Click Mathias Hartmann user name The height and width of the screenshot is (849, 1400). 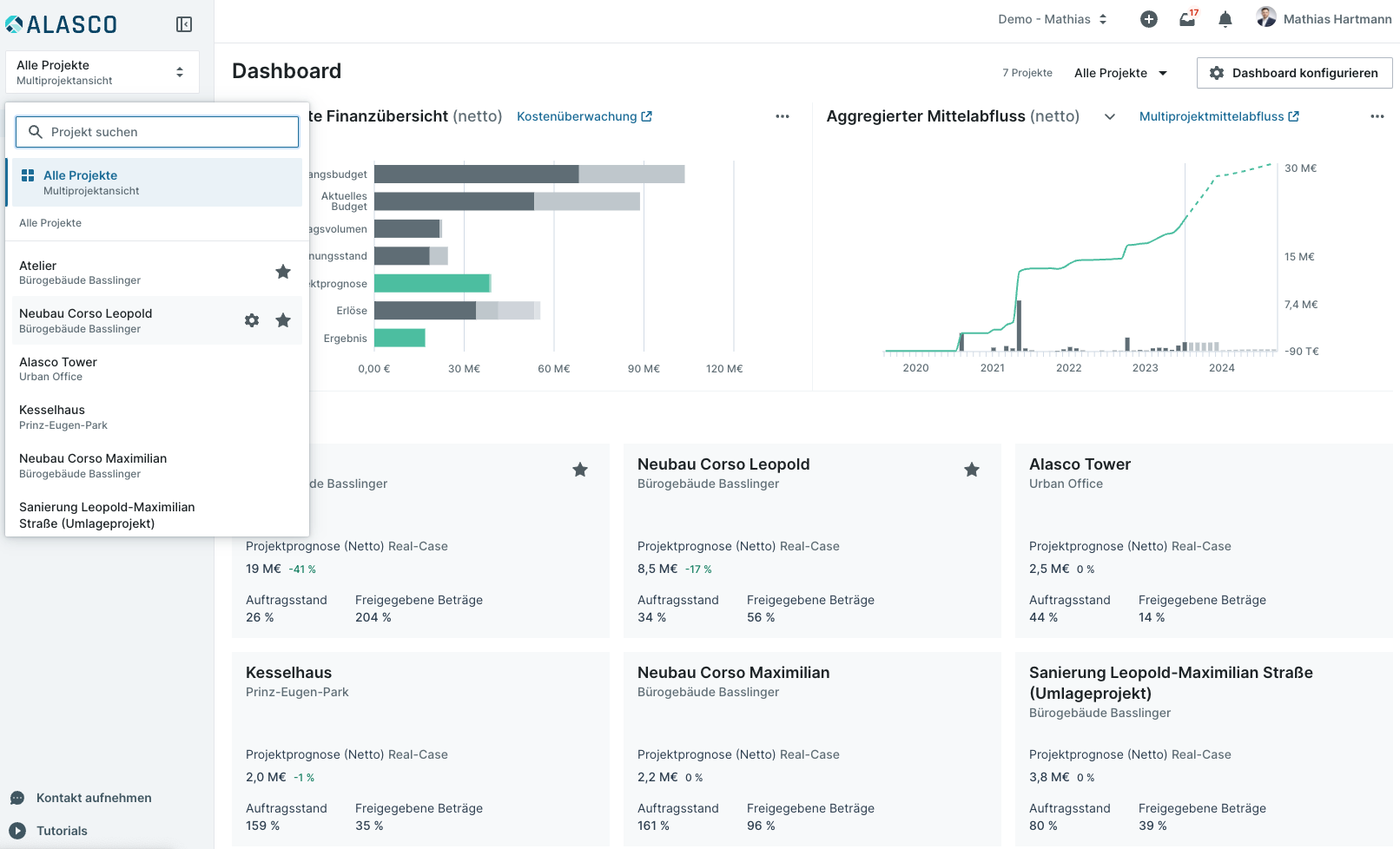pyautogui.click(x=1337, y=19)
